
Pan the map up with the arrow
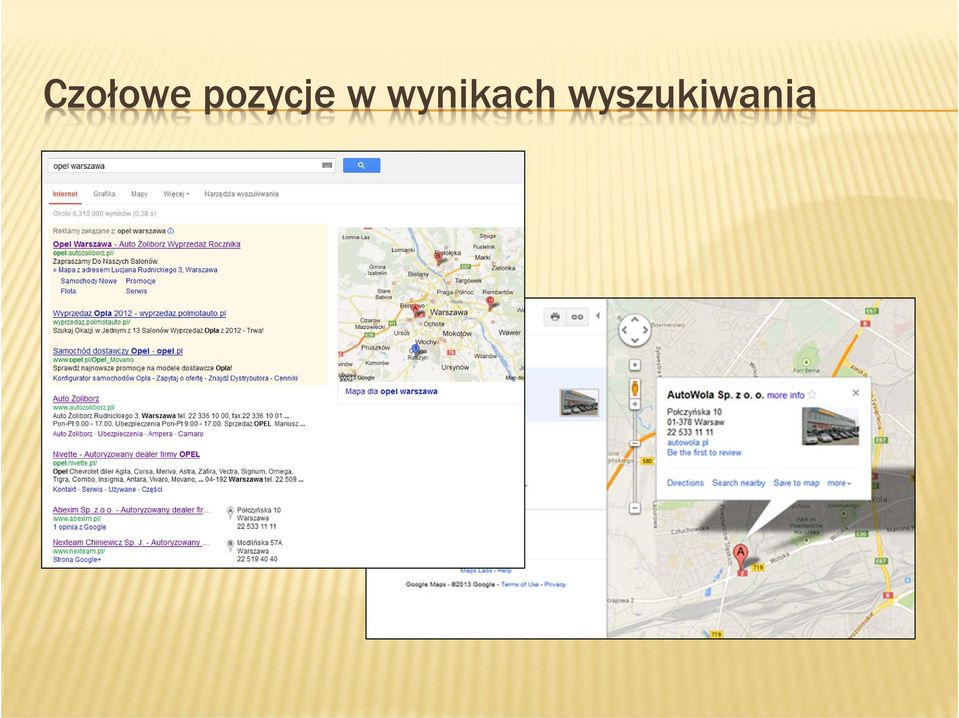click(635, 320)
